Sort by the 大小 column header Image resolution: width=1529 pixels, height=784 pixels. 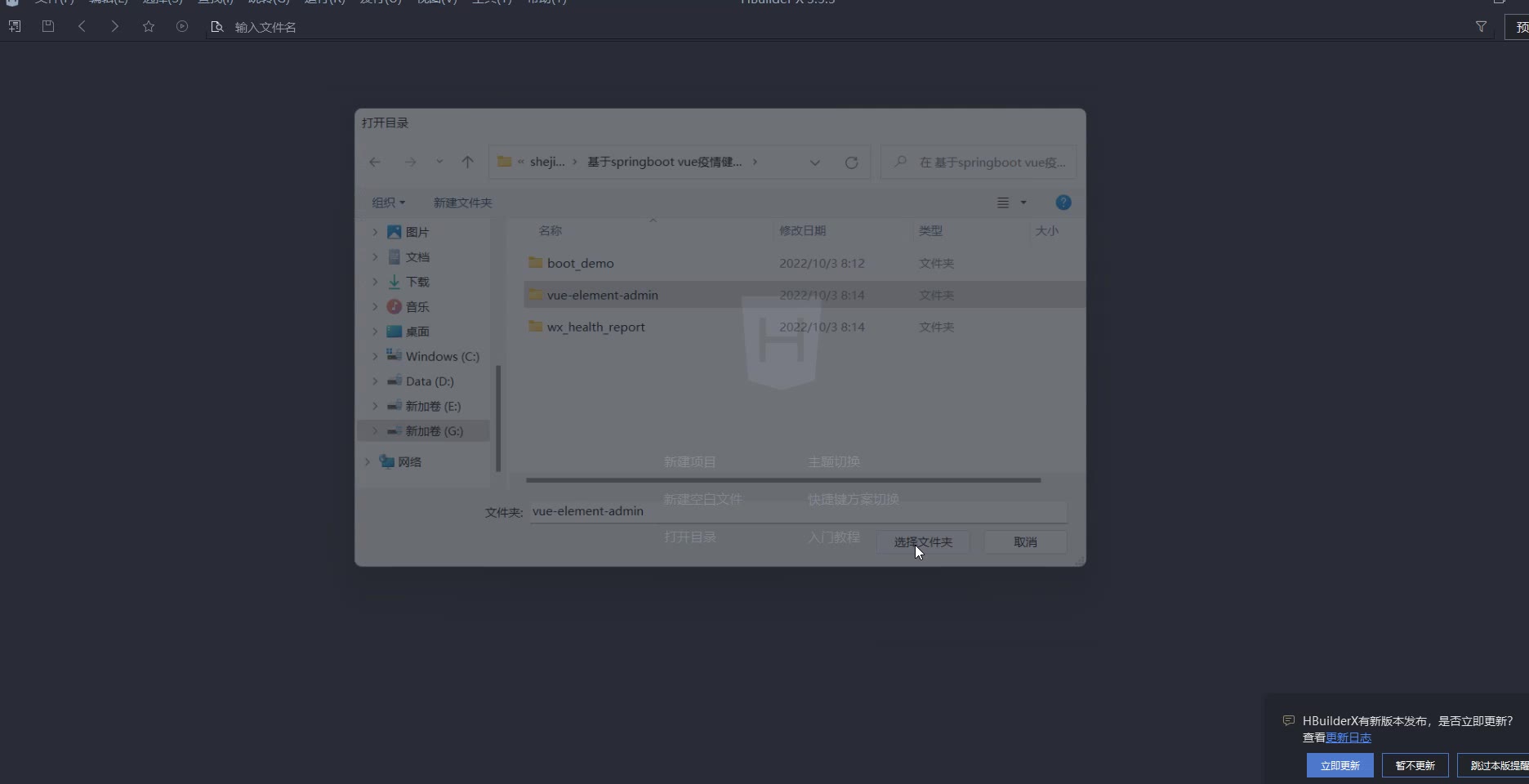[1047, 230]
